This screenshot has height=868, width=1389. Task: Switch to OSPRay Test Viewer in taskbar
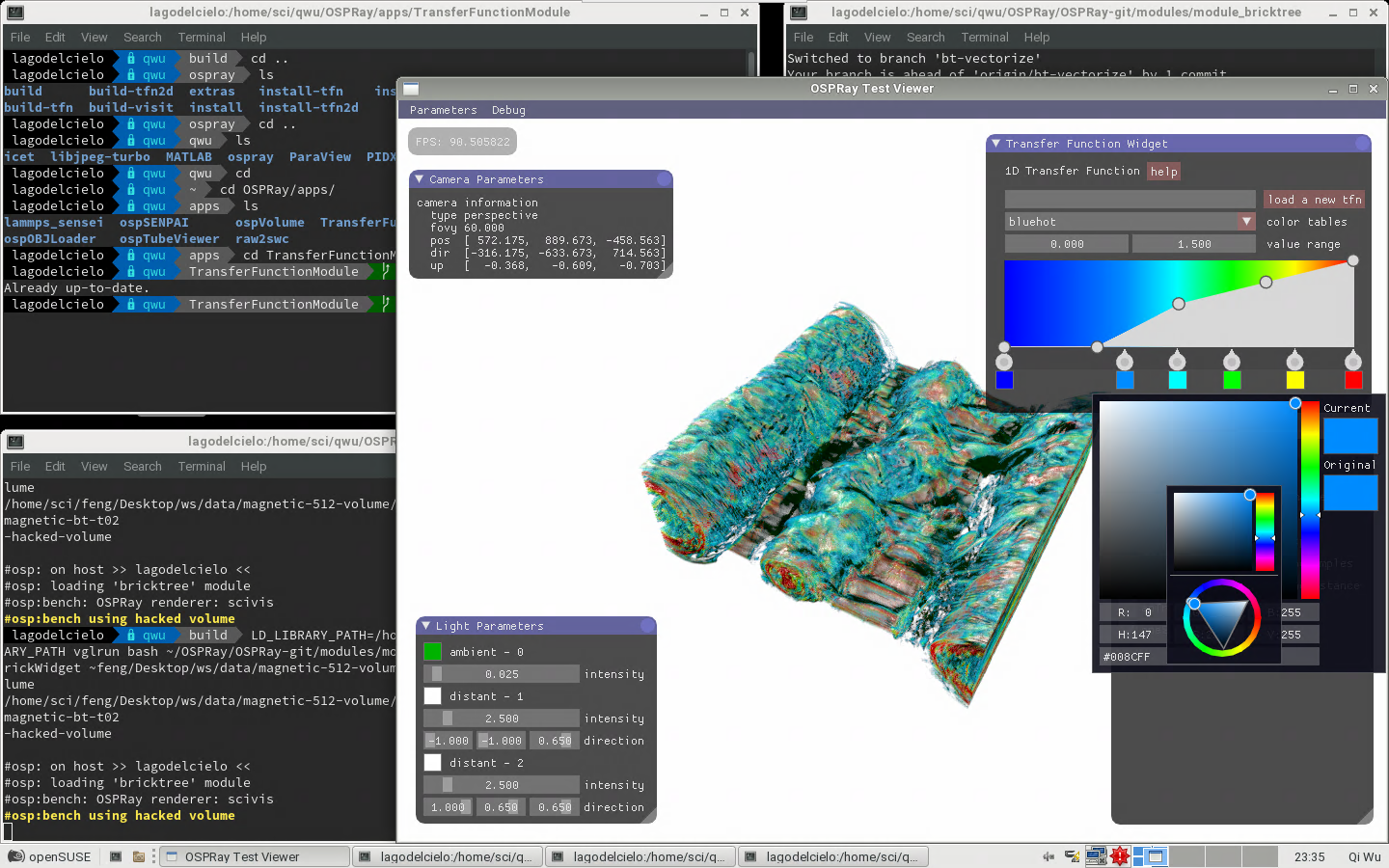254,856
